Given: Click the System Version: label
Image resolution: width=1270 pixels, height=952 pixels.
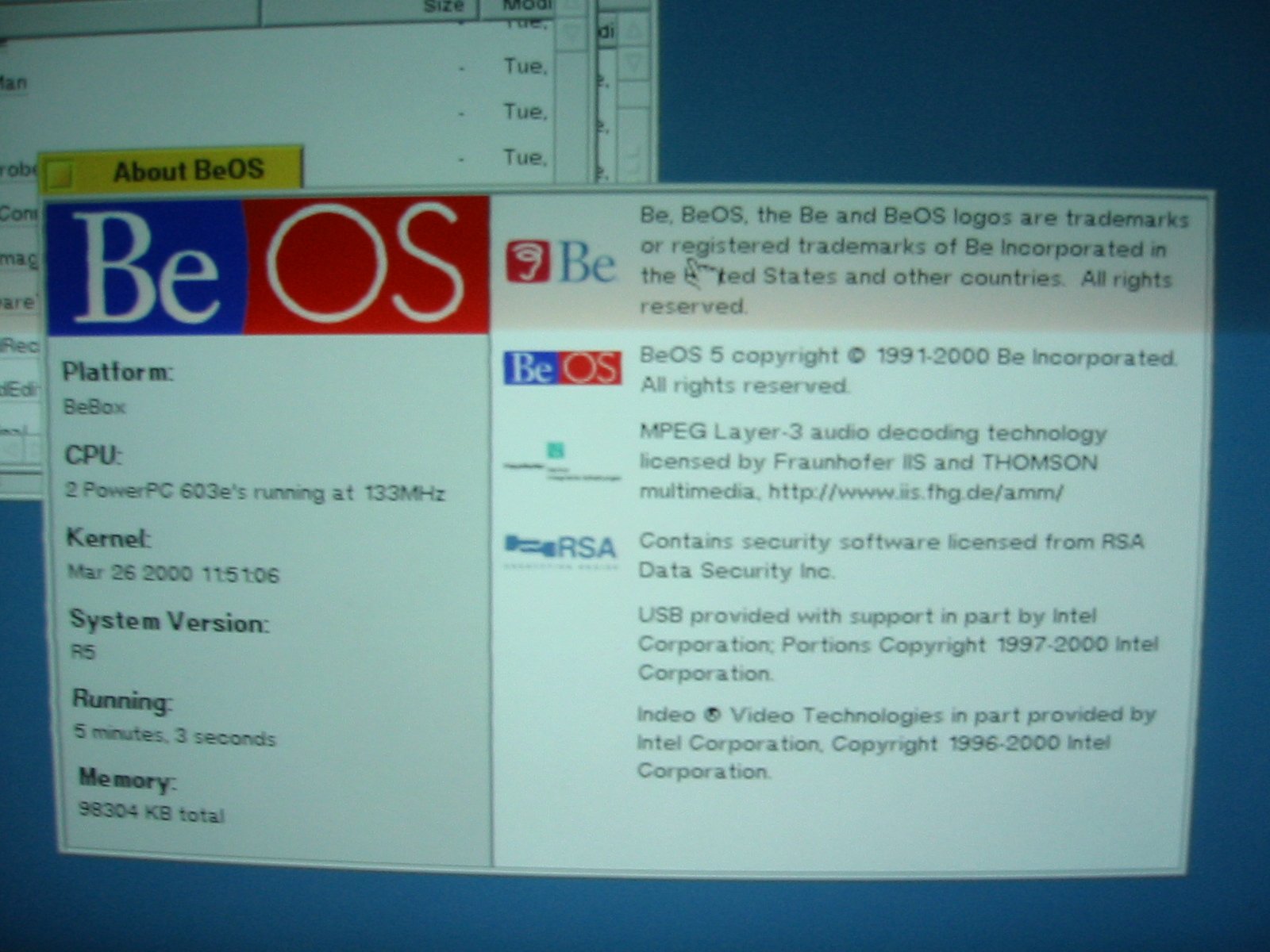Looking at the screenshot, I should (x=169, y=621).
